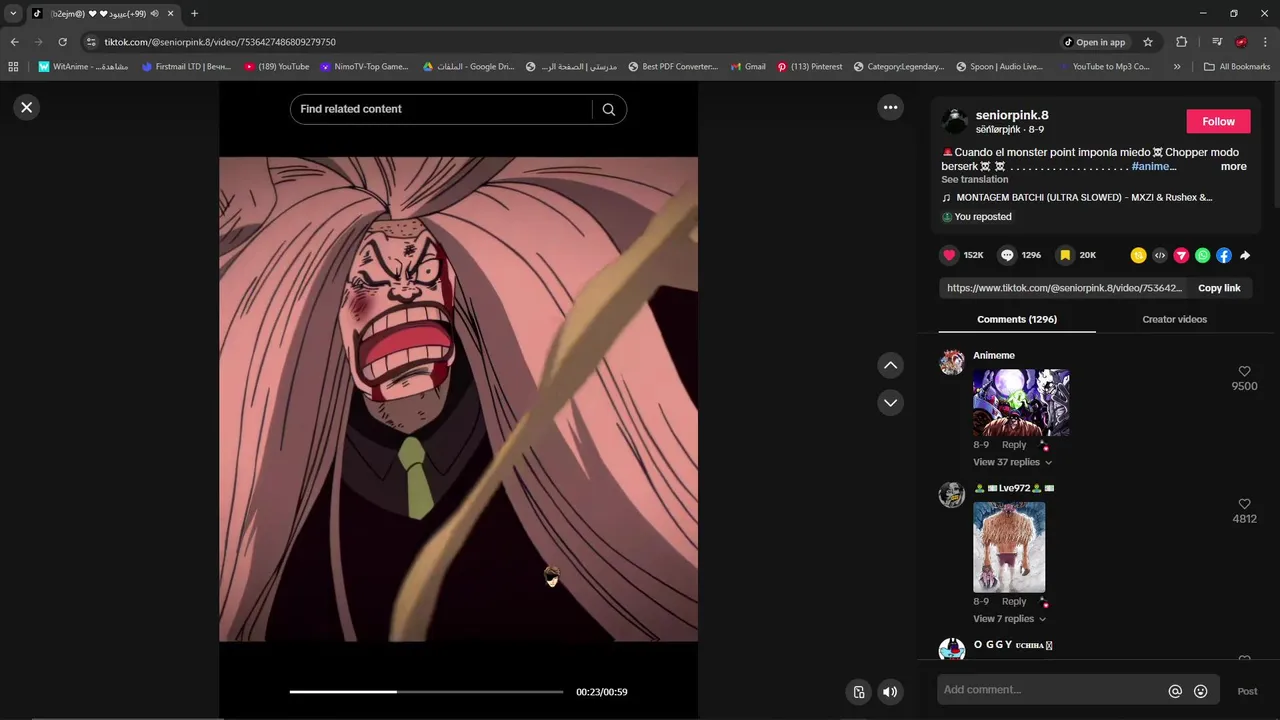This screenshot has width=1280, height=720.
Task: Show more bookmarks with chevron
Action: (x=1177, y=67)
